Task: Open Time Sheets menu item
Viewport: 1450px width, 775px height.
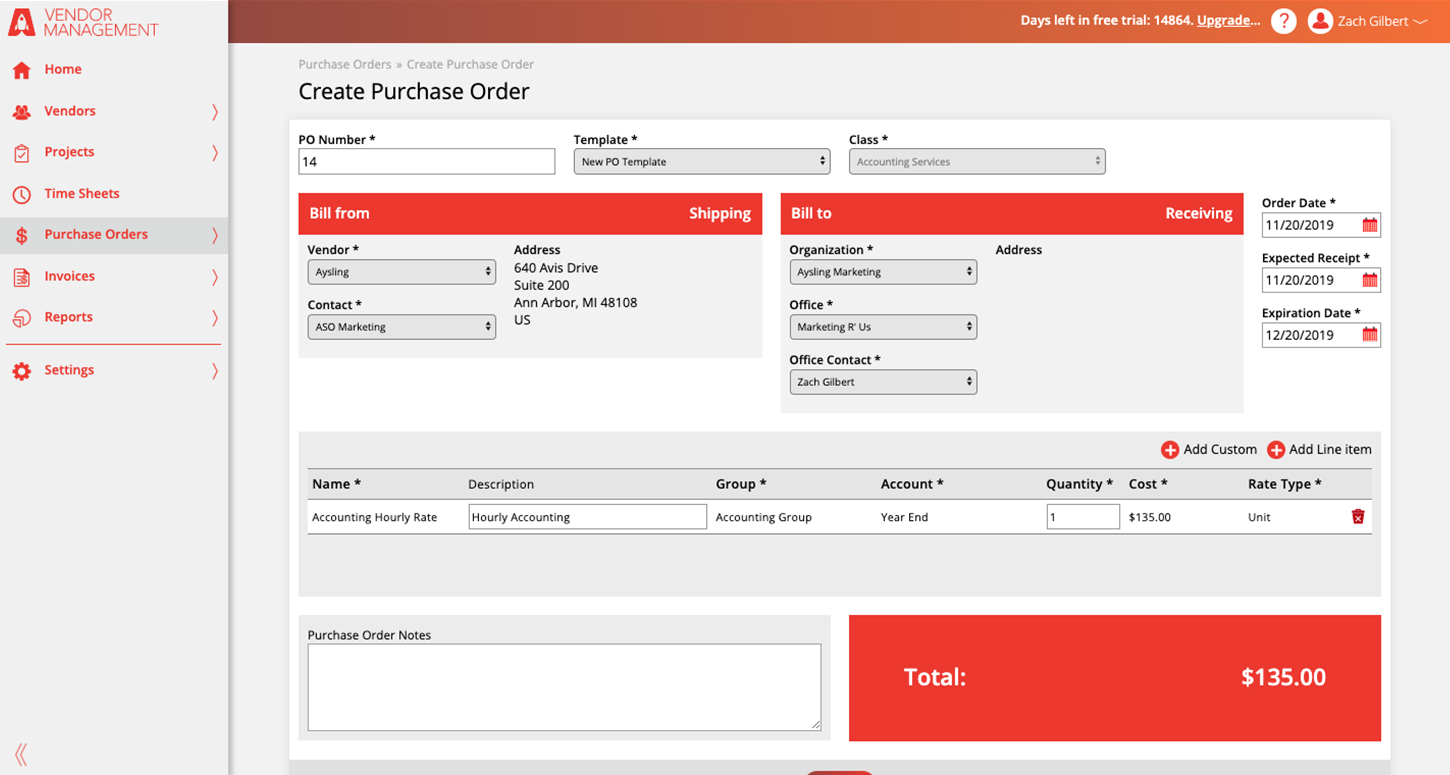Action: pyautogui.click(x=82, y=194)
